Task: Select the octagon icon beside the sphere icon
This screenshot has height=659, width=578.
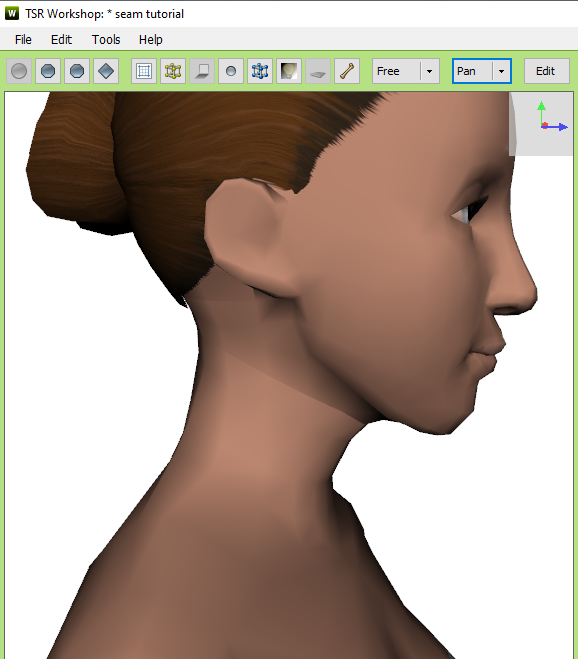Action: [x=48, y=71]
